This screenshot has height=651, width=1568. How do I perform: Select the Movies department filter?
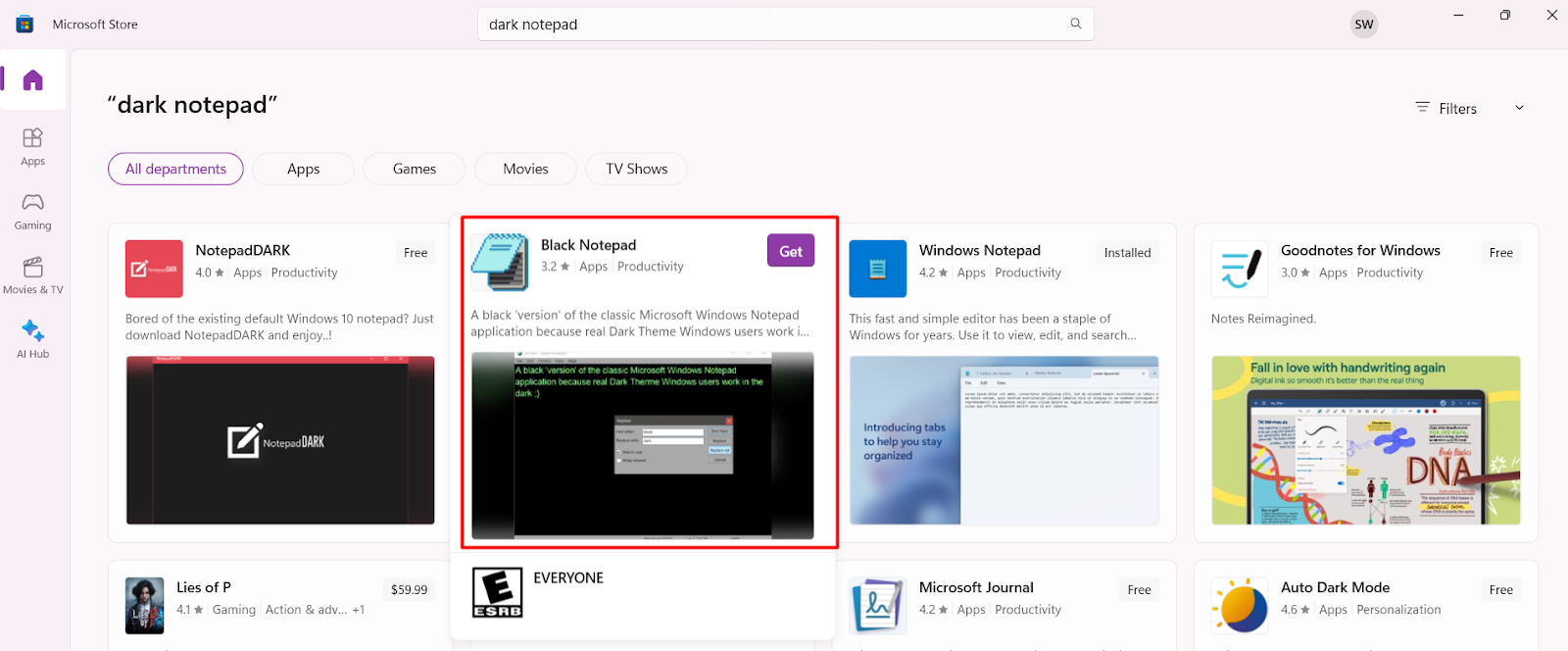click(526, 169)
